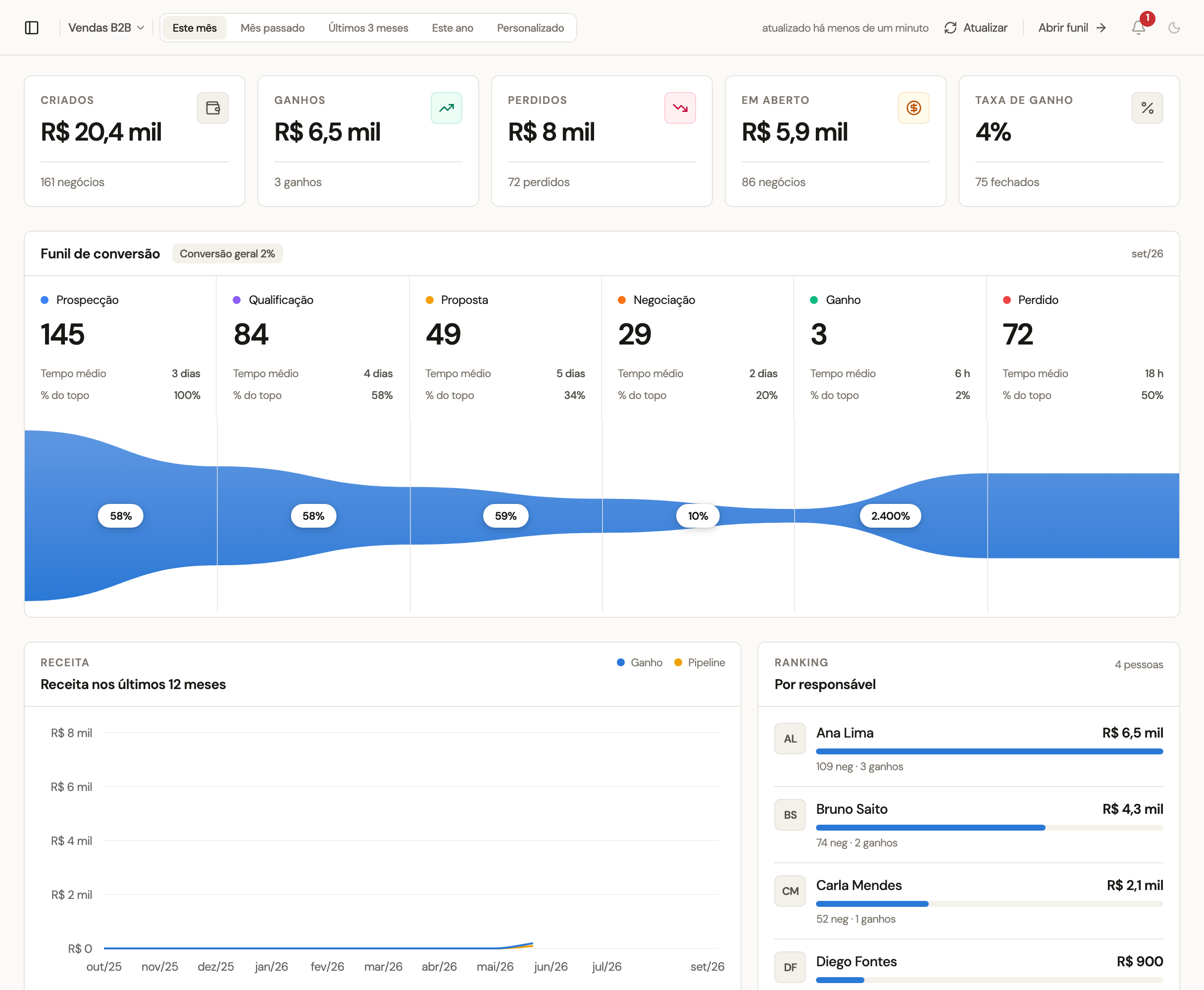
Task: Click Carla Mendes's revenue progress bar
Action: coord(990,904)
